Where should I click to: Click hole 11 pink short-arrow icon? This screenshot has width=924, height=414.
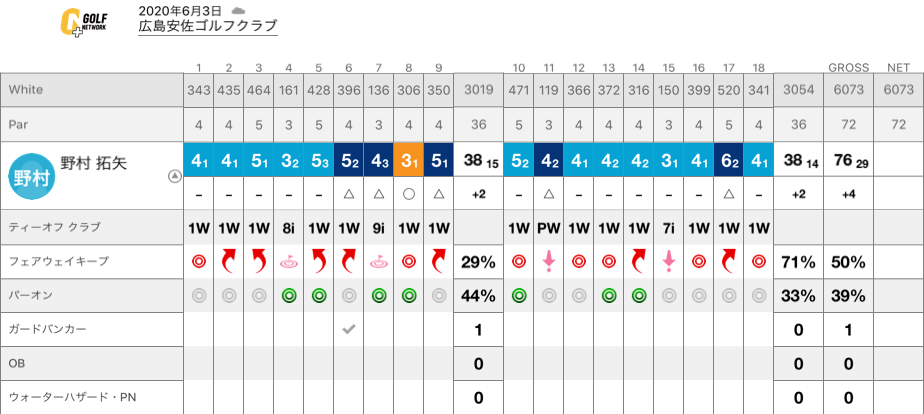[549, 262]
